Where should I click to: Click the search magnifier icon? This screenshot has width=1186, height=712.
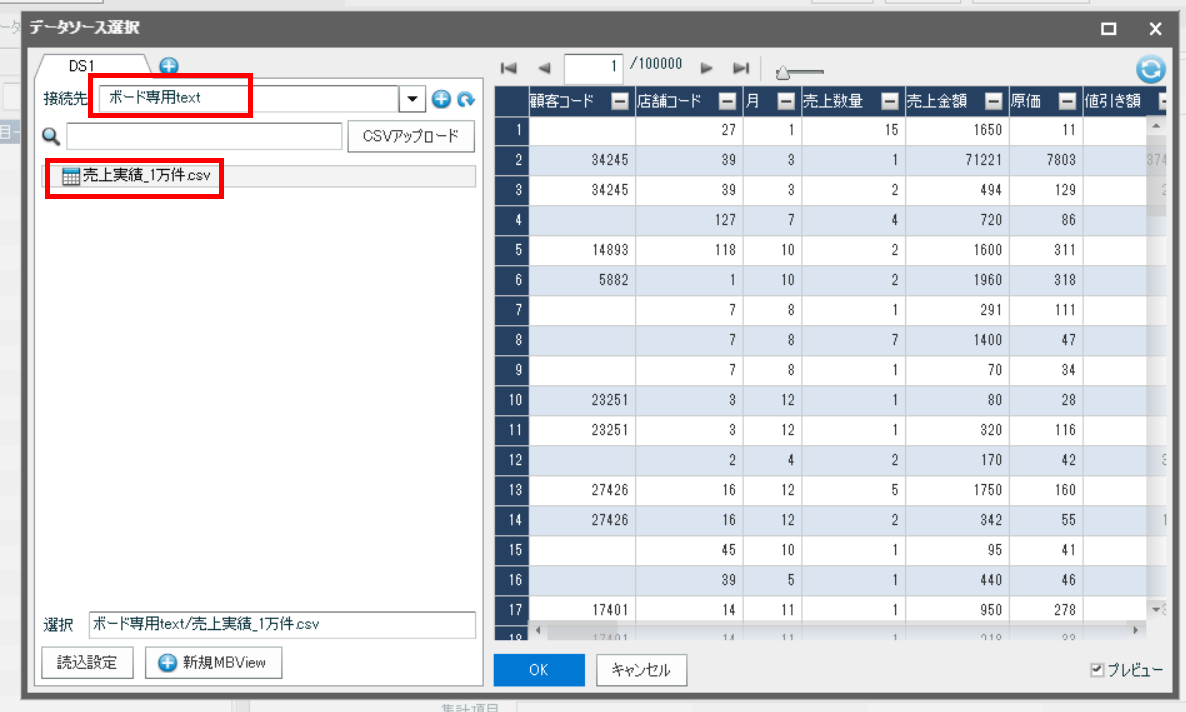tap(51, 136)
